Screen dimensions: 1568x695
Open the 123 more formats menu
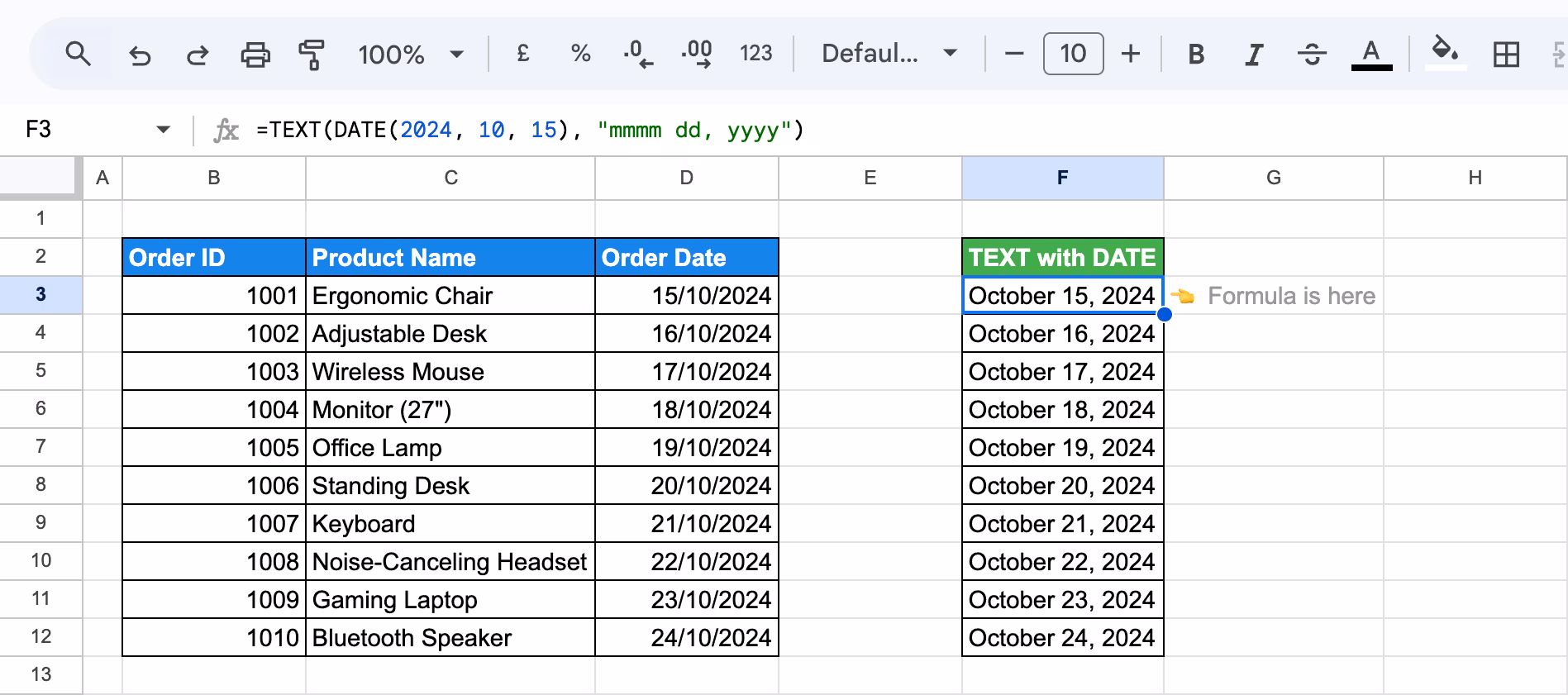pyautogui.click(x=755, y=54)
